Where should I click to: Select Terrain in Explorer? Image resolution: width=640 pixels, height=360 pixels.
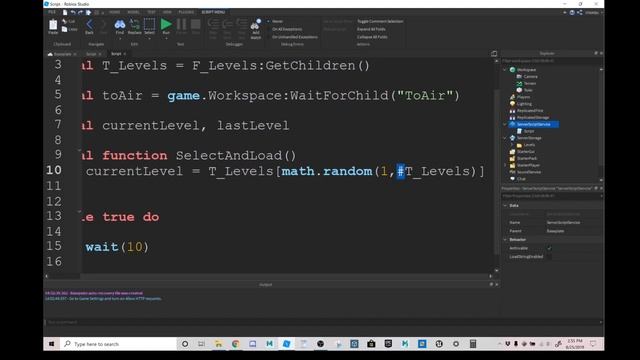coord(530,84)
